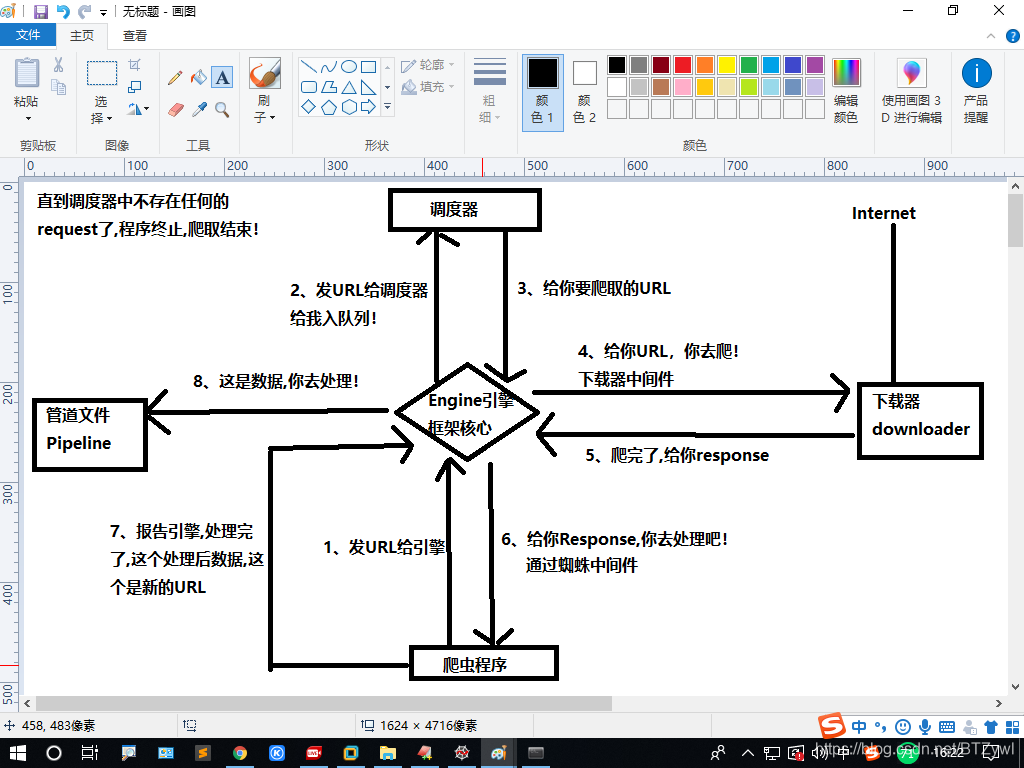
Task: Select the Eraser tool
Action: (176, 109)
